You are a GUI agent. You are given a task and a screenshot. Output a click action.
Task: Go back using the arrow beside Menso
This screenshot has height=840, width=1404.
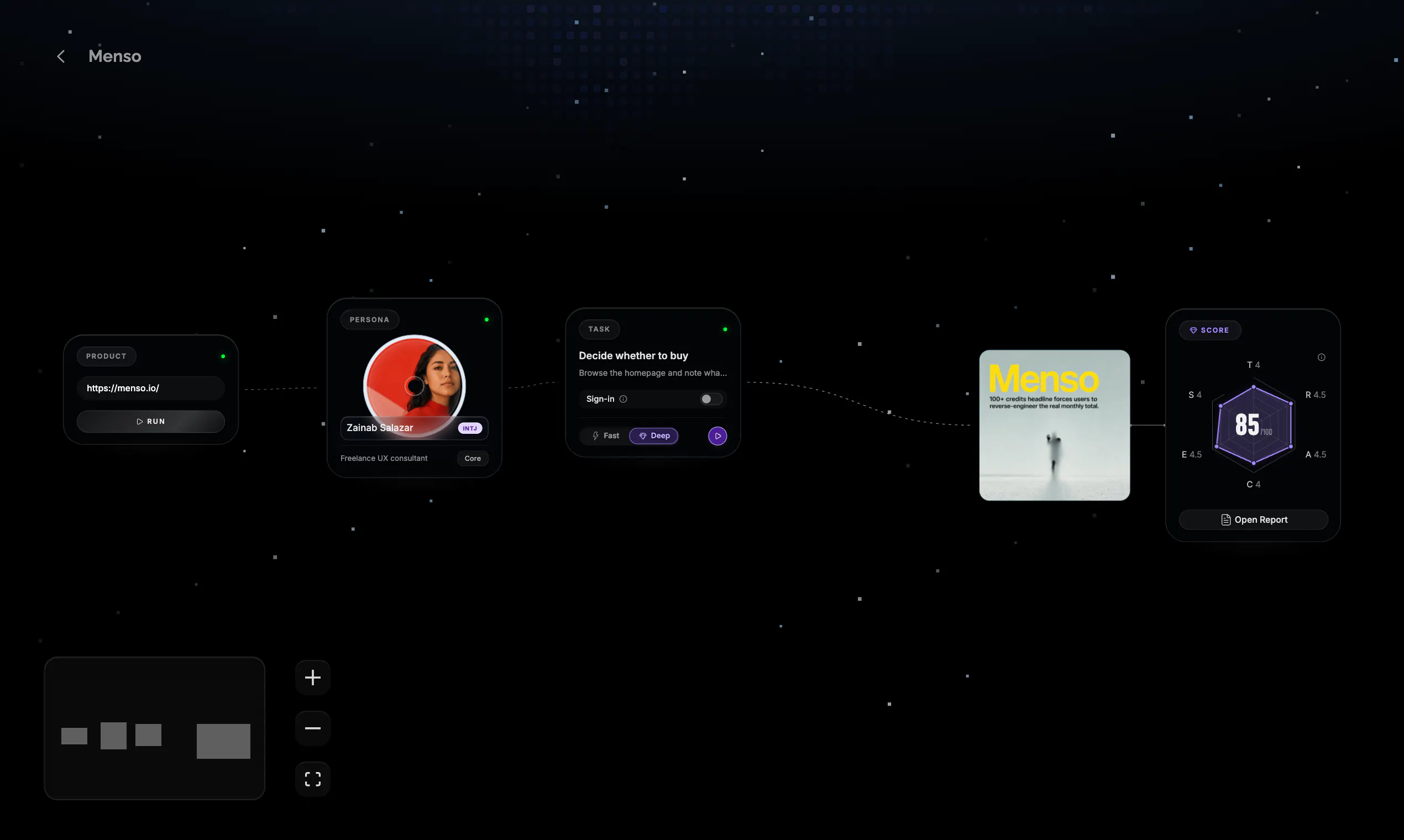coord(61,56)
